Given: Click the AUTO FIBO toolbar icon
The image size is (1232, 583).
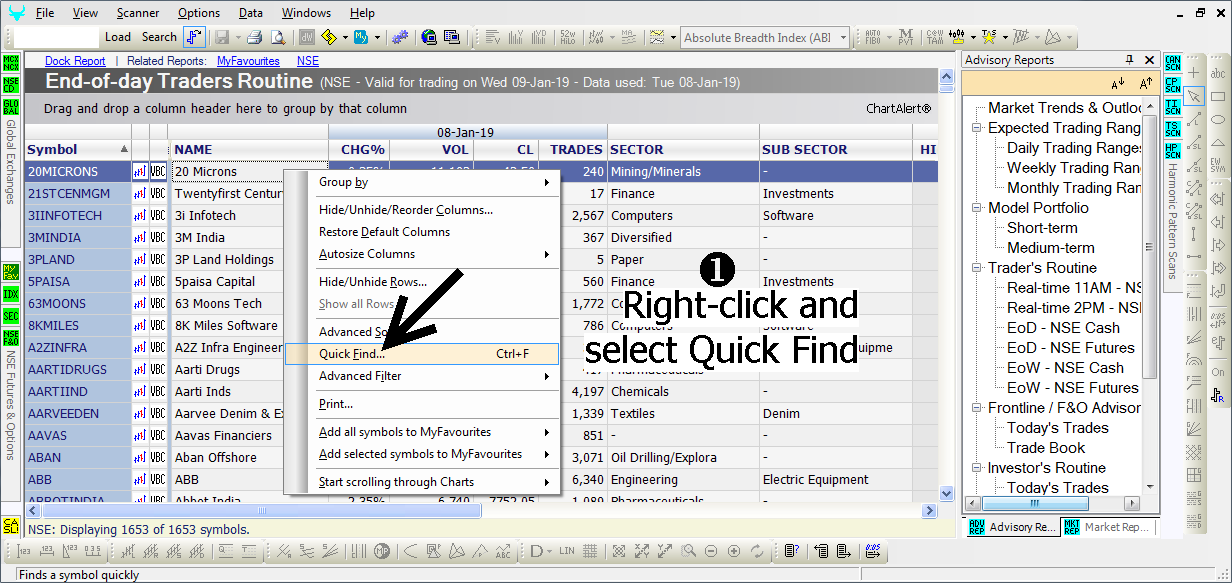Looking at the screenshot, I should [873, 37].
